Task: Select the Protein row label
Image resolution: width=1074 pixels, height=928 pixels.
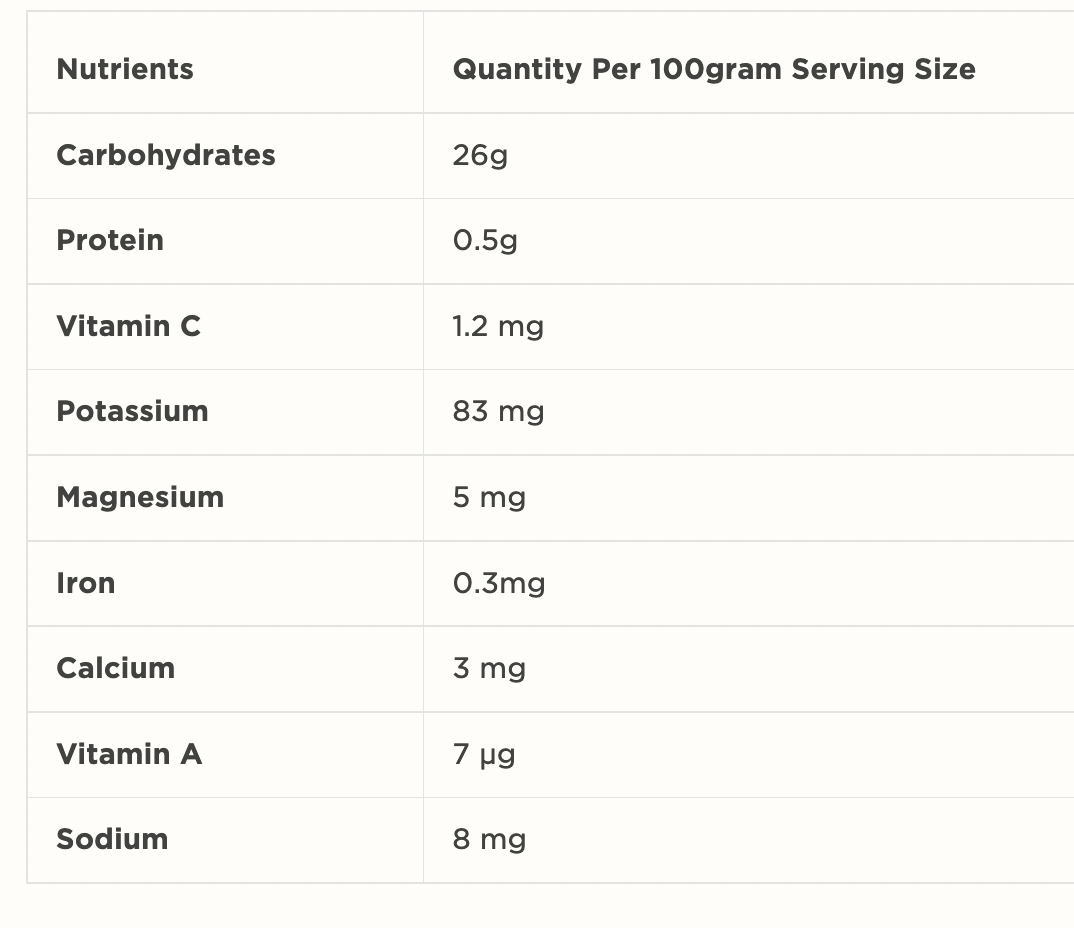Action: [110, 240]
